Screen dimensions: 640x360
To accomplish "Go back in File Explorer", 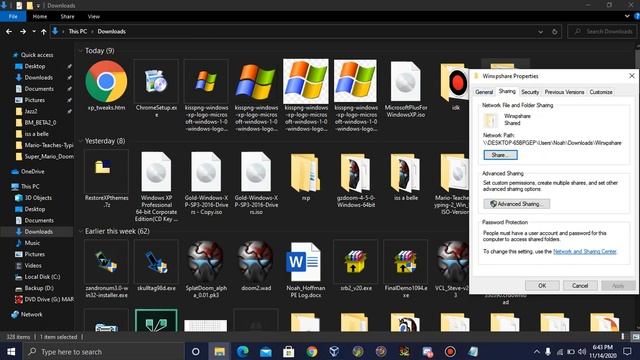I will click(x=9, y=31).
